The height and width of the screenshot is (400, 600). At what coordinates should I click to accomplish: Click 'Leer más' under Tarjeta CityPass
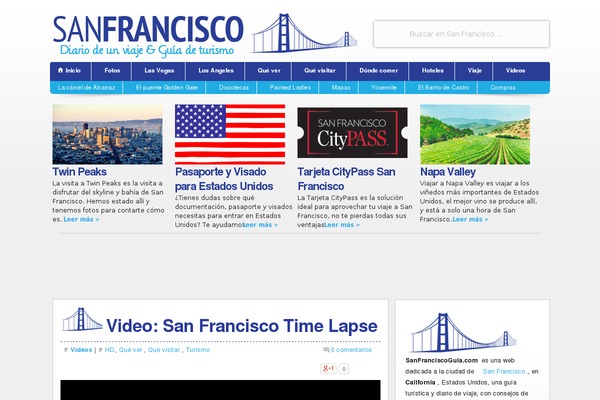click(x=342, y=225)
